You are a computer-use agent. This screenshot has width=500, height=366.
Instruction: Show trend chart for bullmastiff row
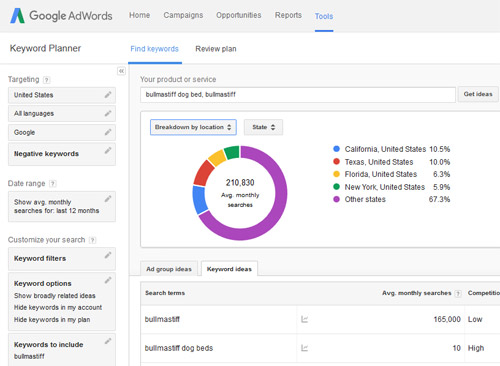[304, 319]
